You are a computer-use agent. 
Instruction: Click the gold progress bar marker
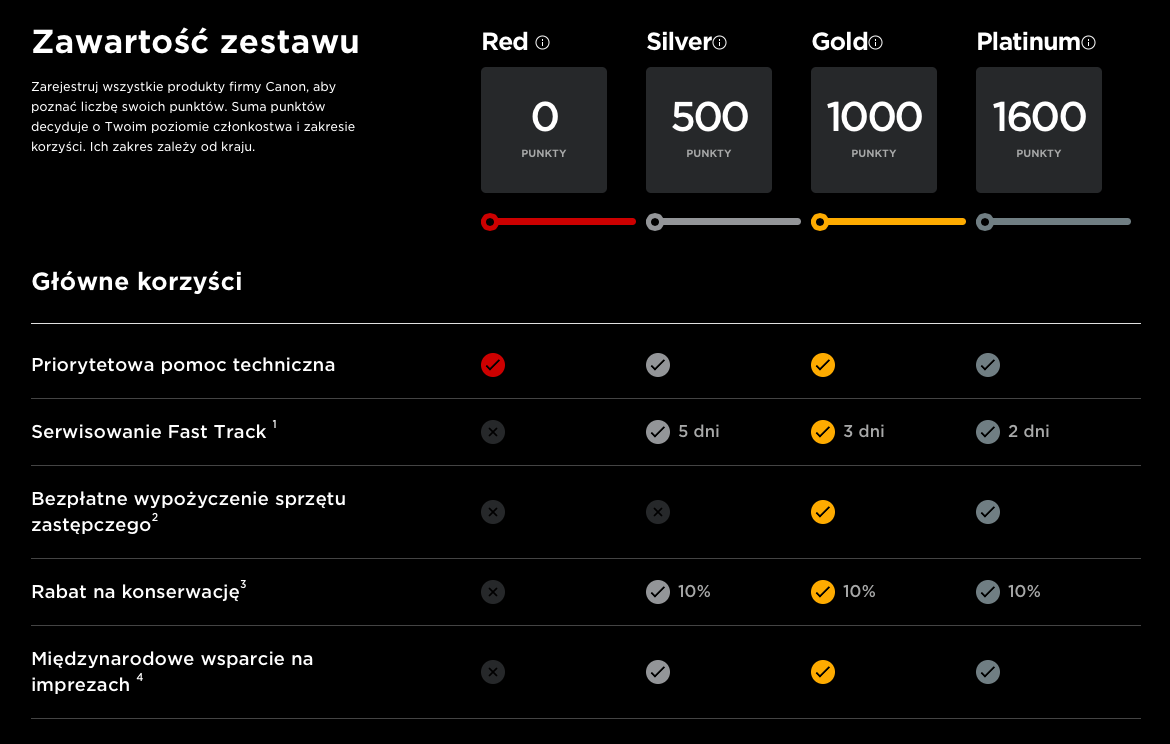tap(819, 222)
